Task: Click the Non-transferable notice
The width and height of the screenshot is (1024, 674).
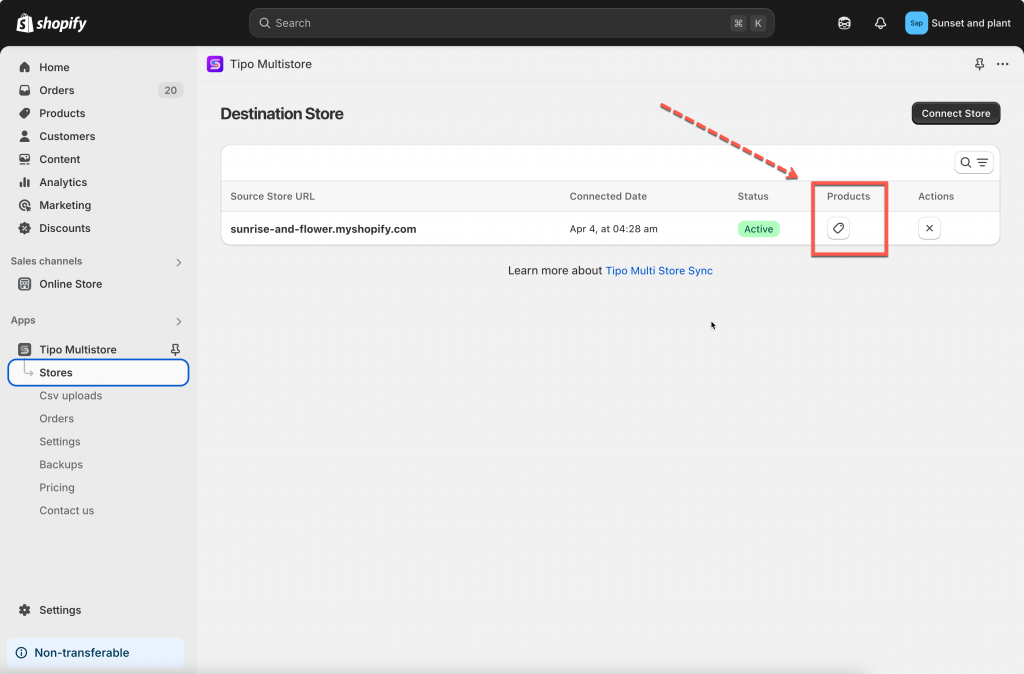Action: click(x=95, y=652)
